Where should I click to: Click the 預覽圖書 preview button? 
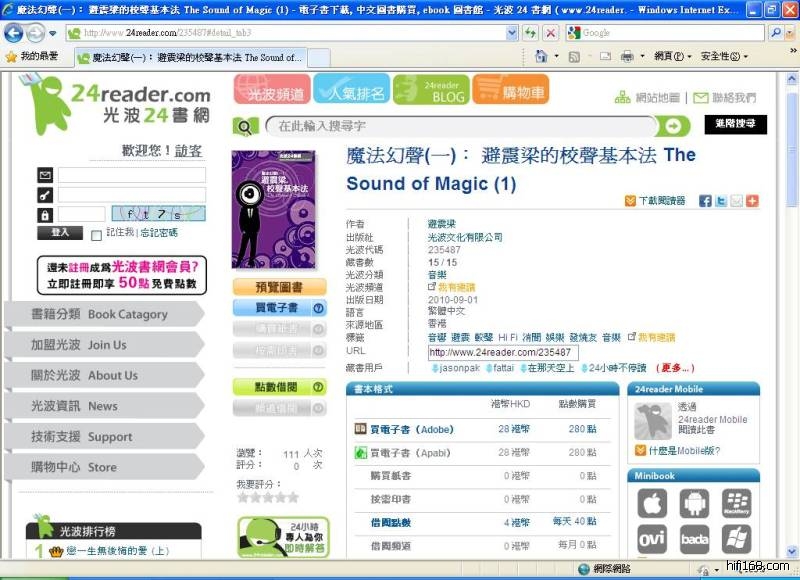tap(279, 287)
